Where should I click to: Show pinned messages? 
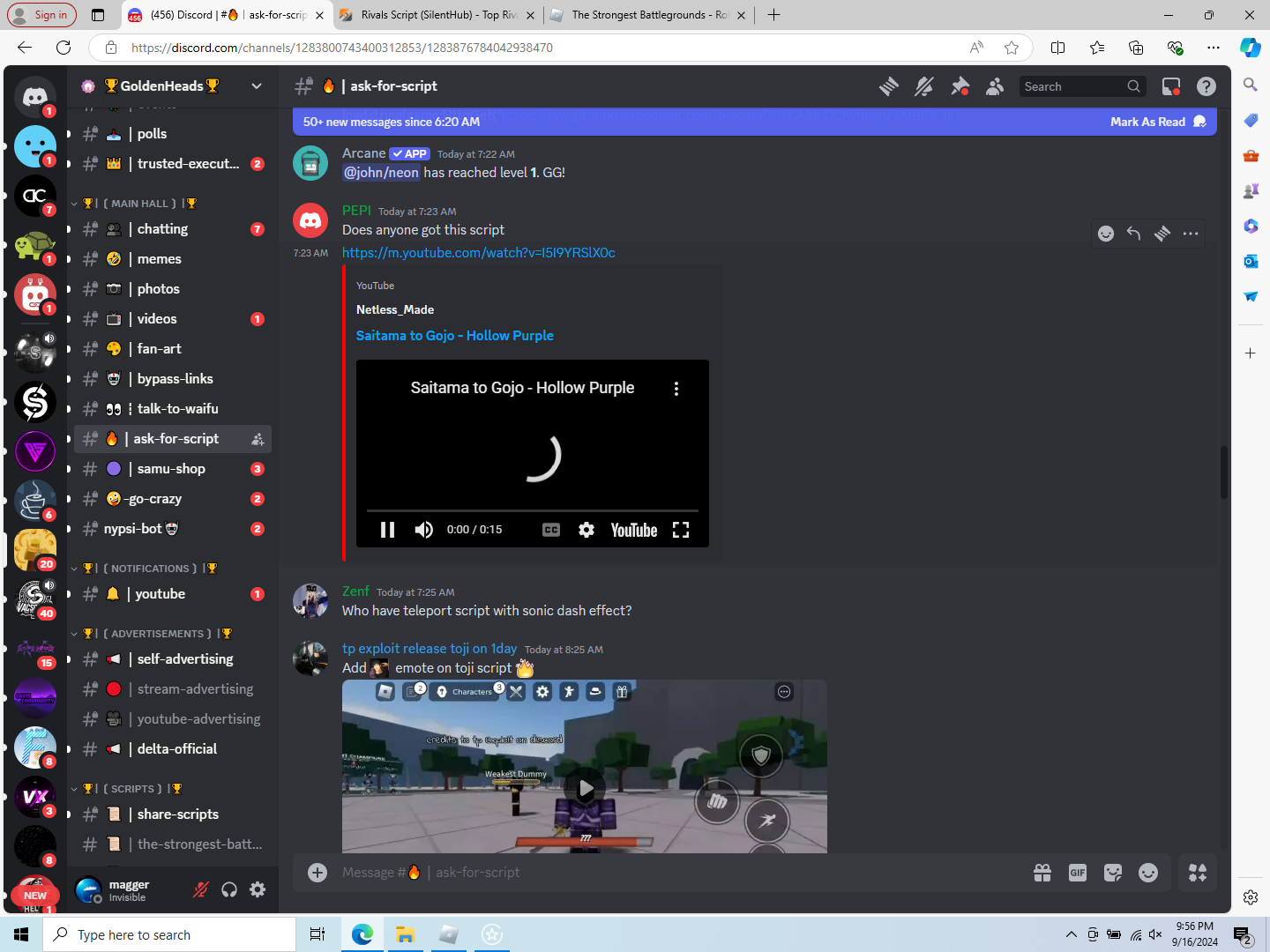pyautogui.click(x=960, y=86)
